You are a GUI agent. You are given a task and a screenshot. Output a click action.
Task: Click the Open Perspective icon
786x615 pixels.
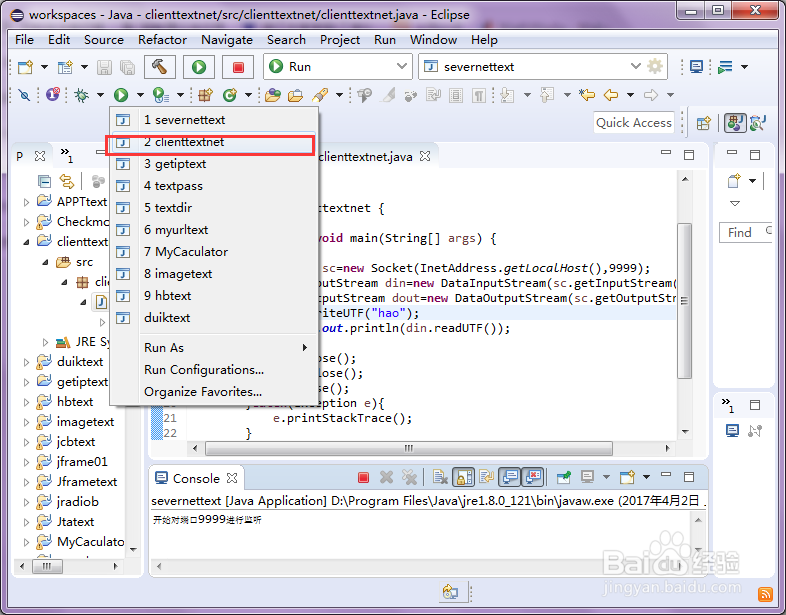pyautogui.click(x=703, y=123)
